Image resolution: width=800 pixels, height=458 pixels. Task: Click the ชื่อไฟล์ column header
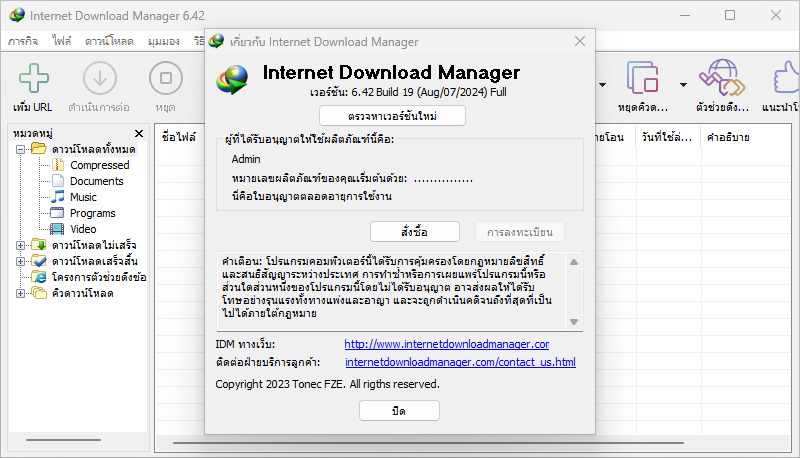(x=179, y=137)
